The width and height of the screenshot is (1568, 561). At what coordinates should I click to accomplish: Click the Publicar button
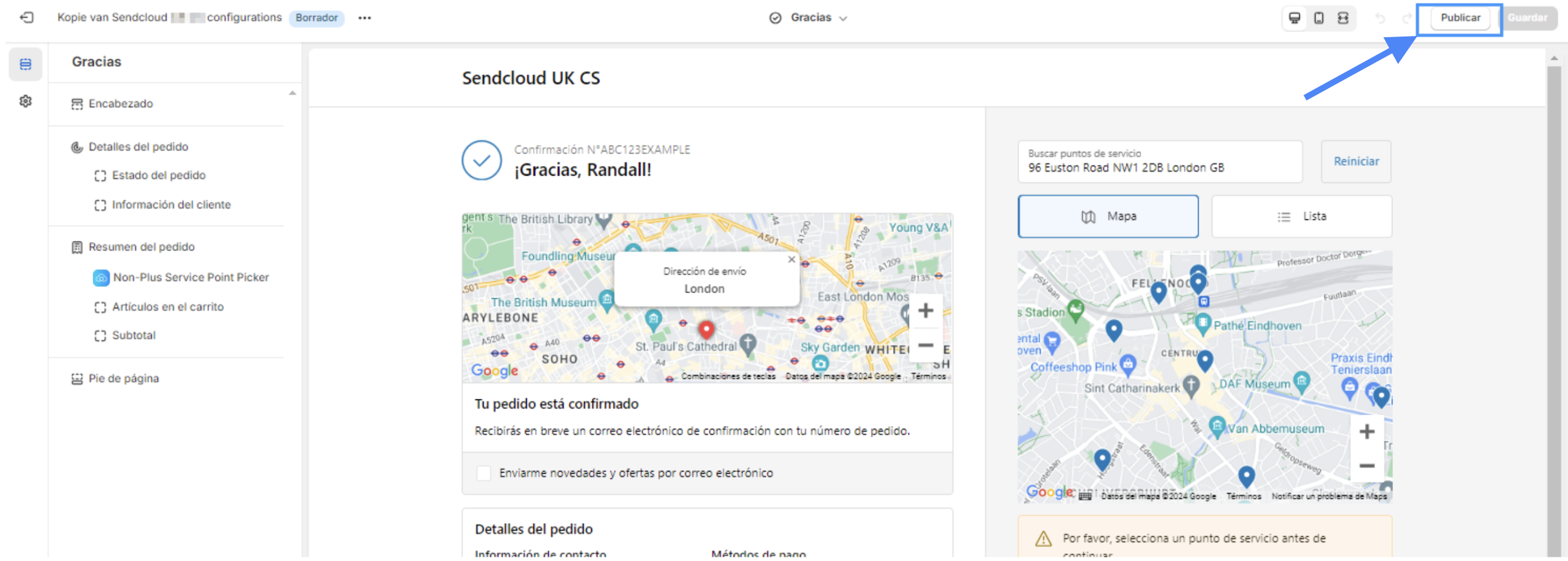tap(1459, 18)
